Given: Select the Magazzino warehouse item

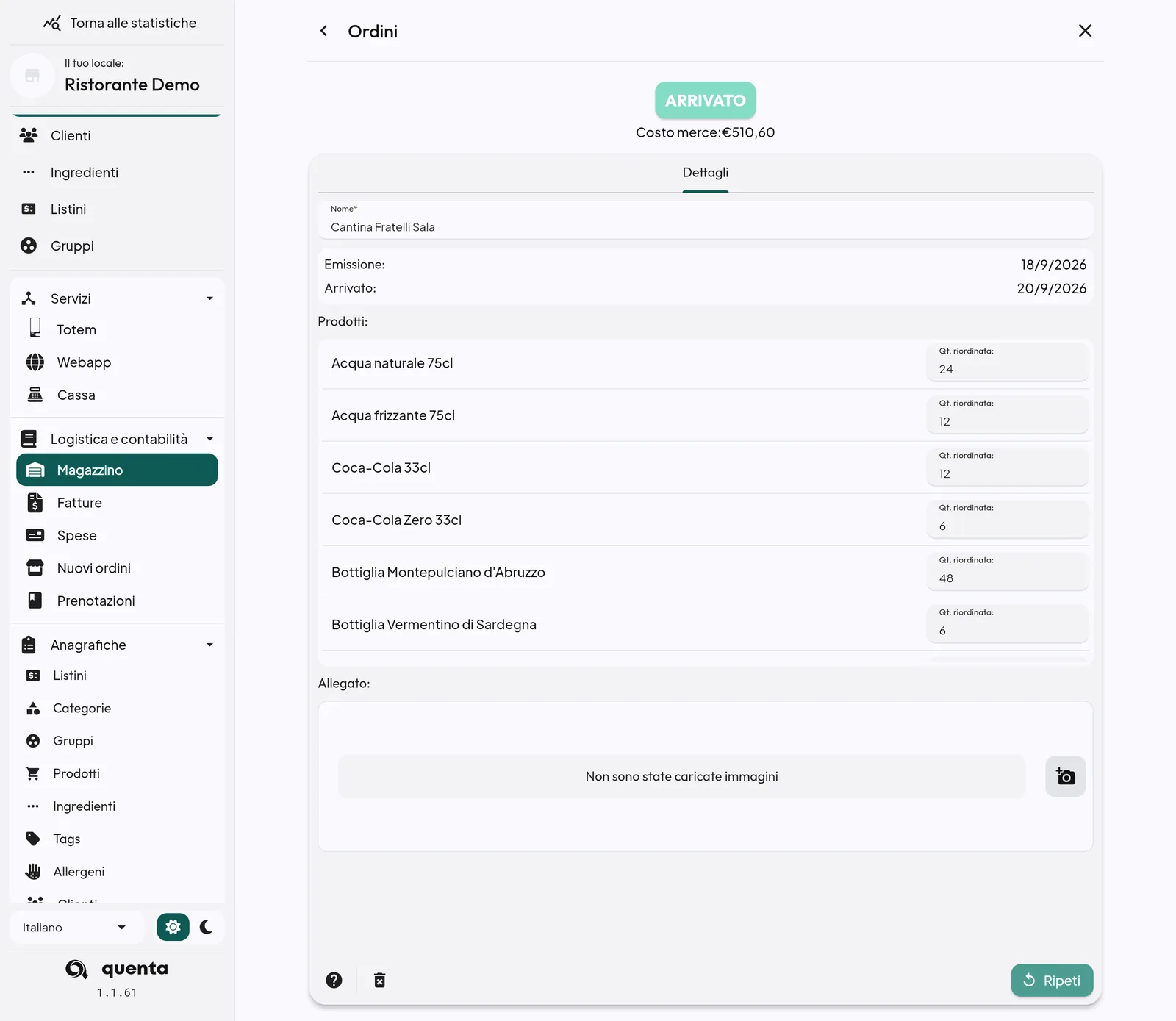Looking at the screenshot, I should tap(118, 470).
